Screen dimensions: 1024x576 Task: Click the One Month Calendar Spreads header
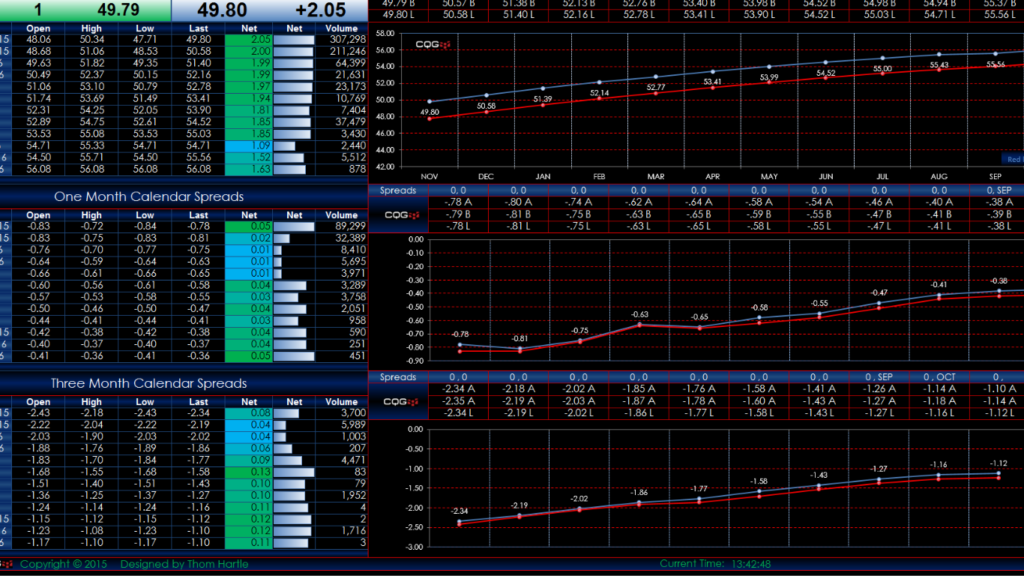pos(149,197)
